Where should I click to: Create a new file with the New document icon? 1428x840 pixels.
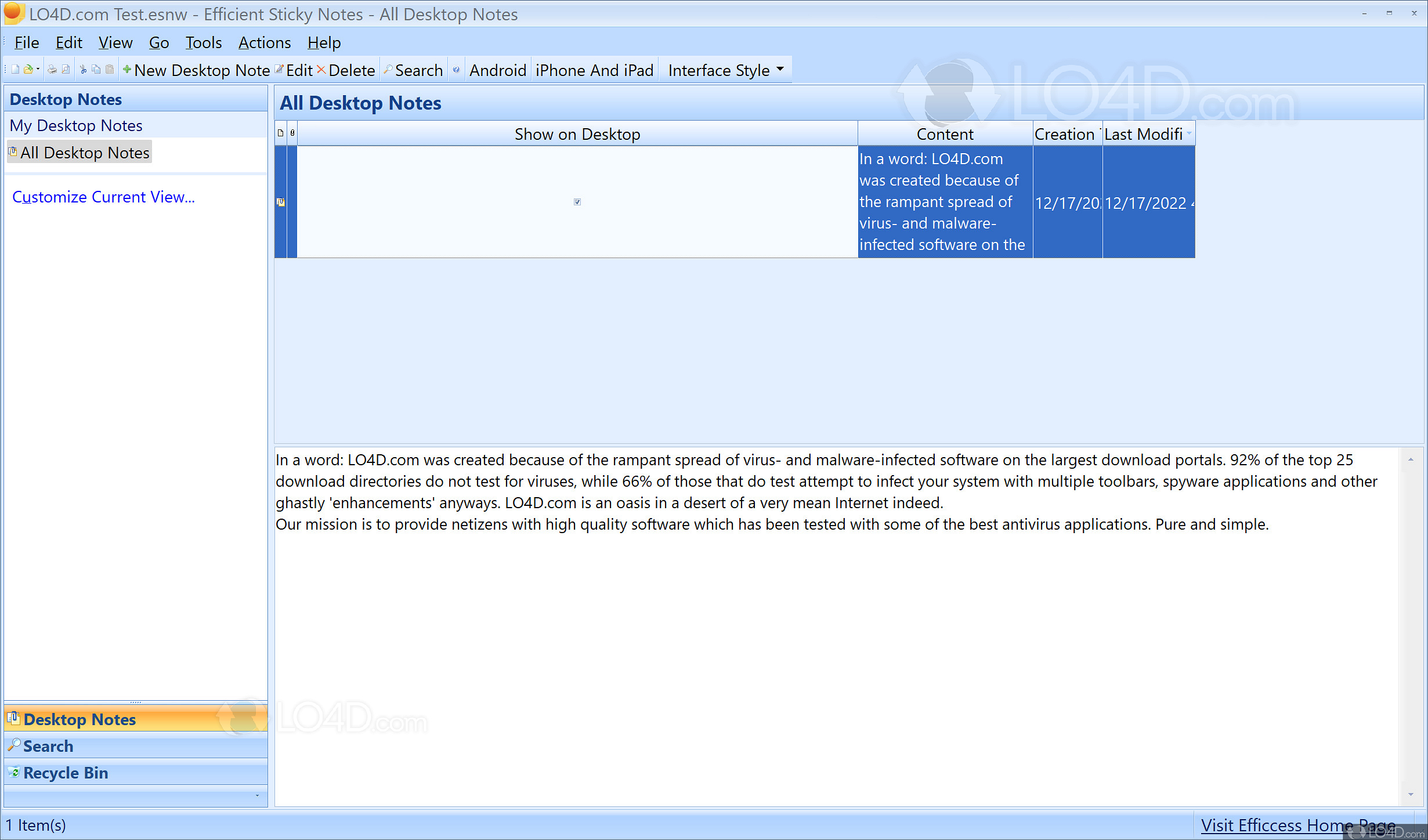click(x=15, y=70)
